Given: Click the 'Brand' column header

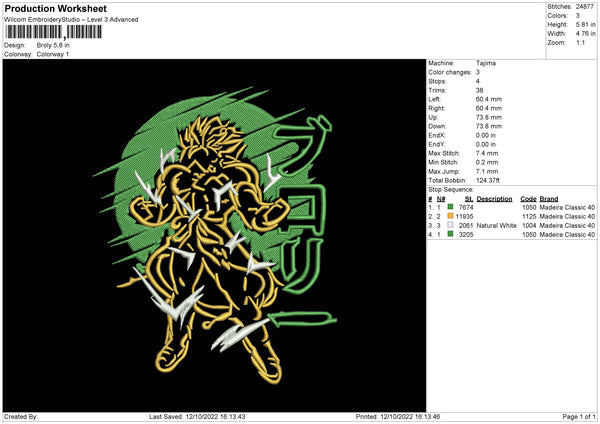Looking at the screenshot, I should tap(549, 199).
